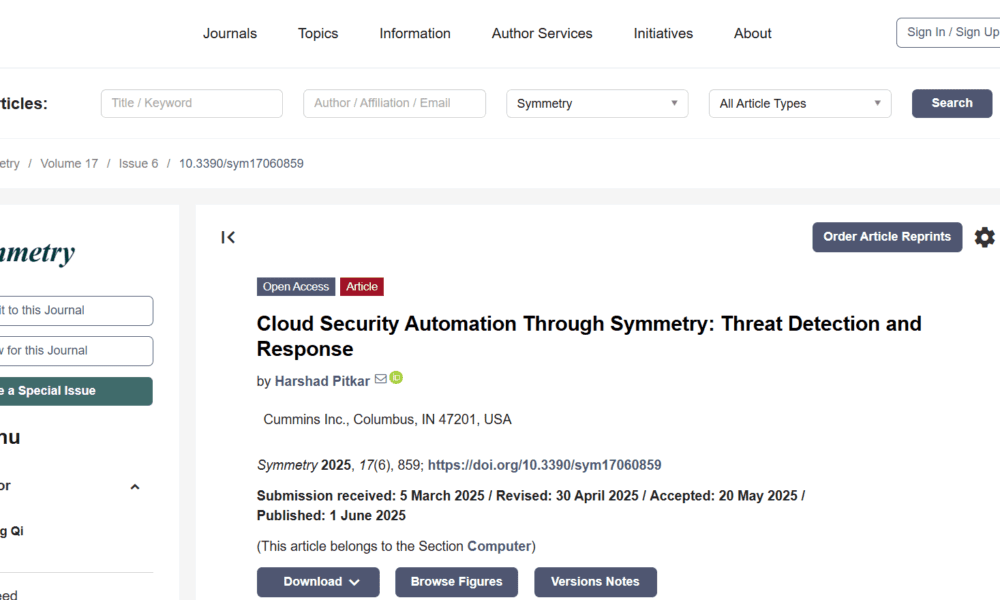1000x600 pixels.
Task: Click the author email envelope icon
Action: tap(380, 379)
